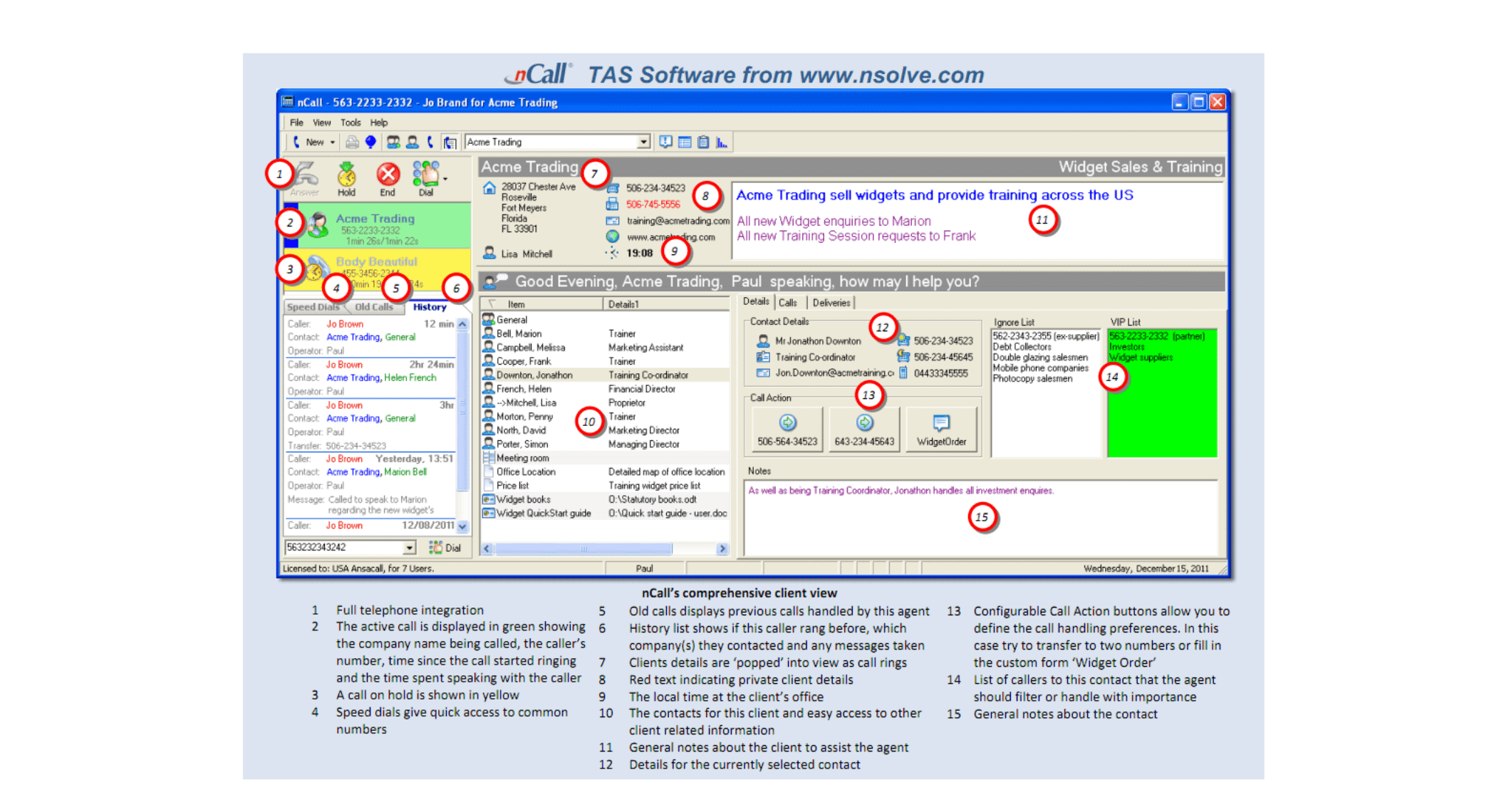This screenshot has width=1489, height=812.
Task: Click the two-people contacts toolbar icon
Action: [393, 142]
